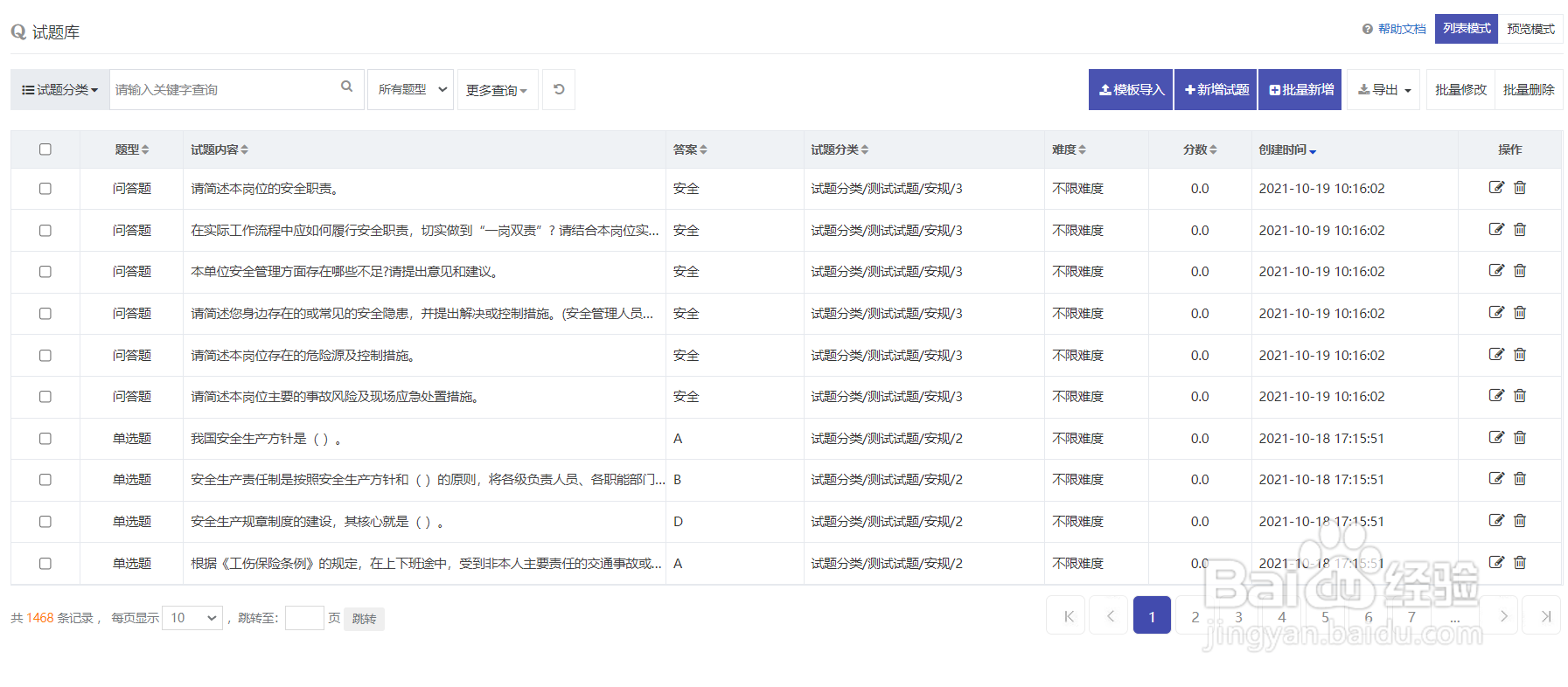
Task: Click the 模板导入 template import button
Action: tap(1131, 89)
